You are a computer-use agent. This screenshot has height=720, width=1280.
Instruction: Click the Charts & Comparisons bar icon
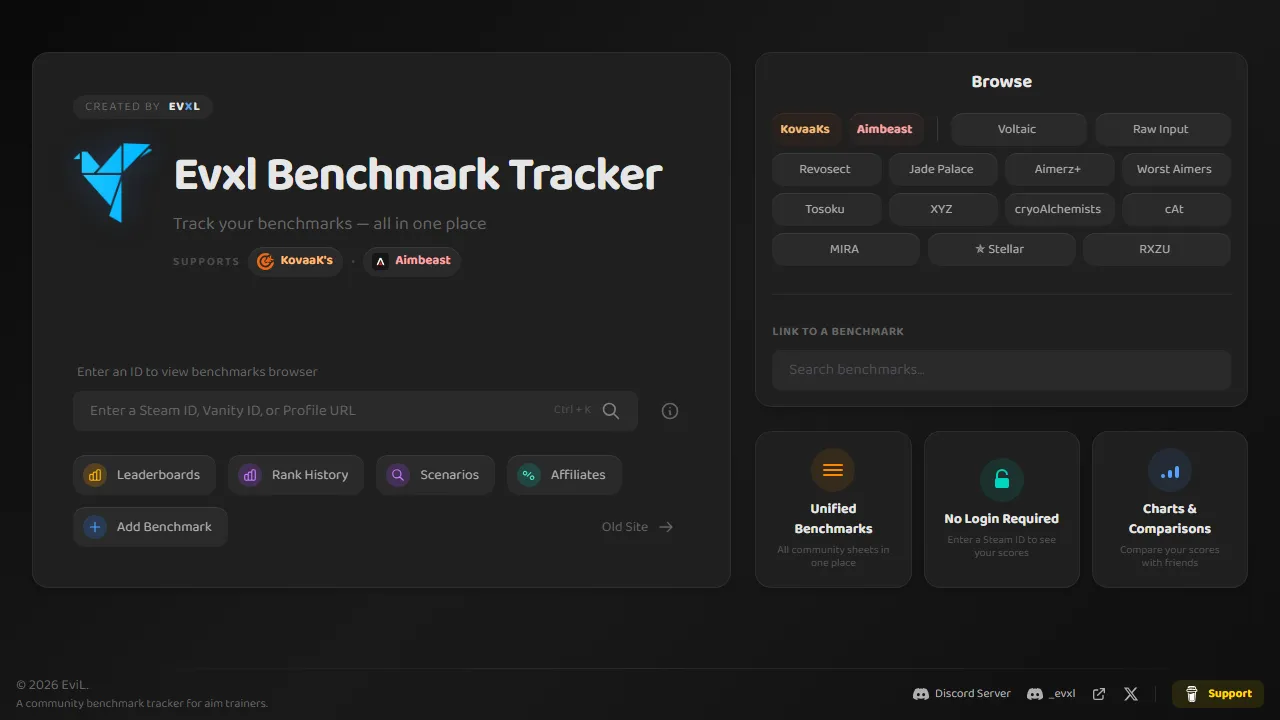(x=1169, y=470)
